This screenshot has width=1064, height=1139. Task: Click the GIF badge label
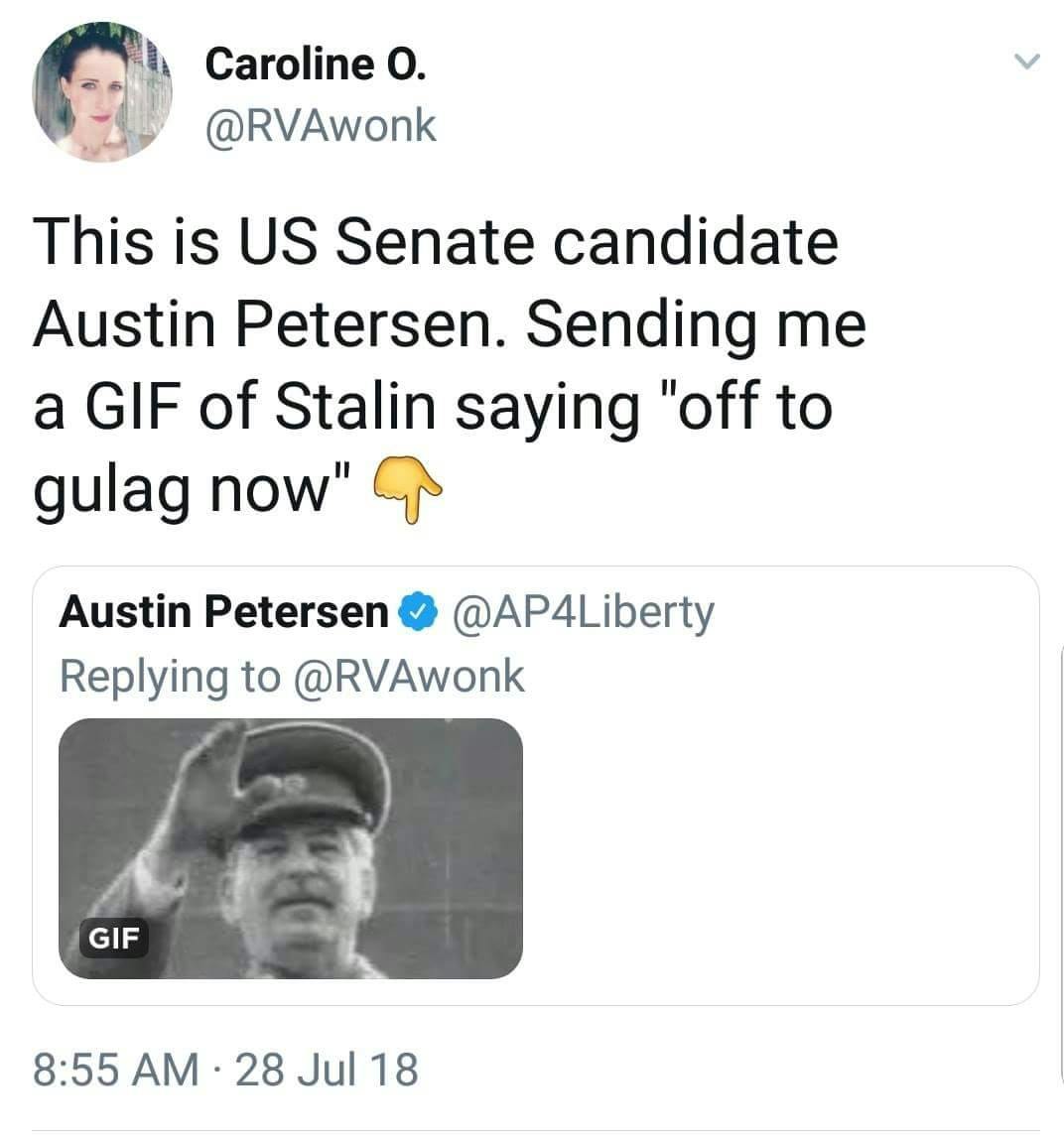(114, 937)
